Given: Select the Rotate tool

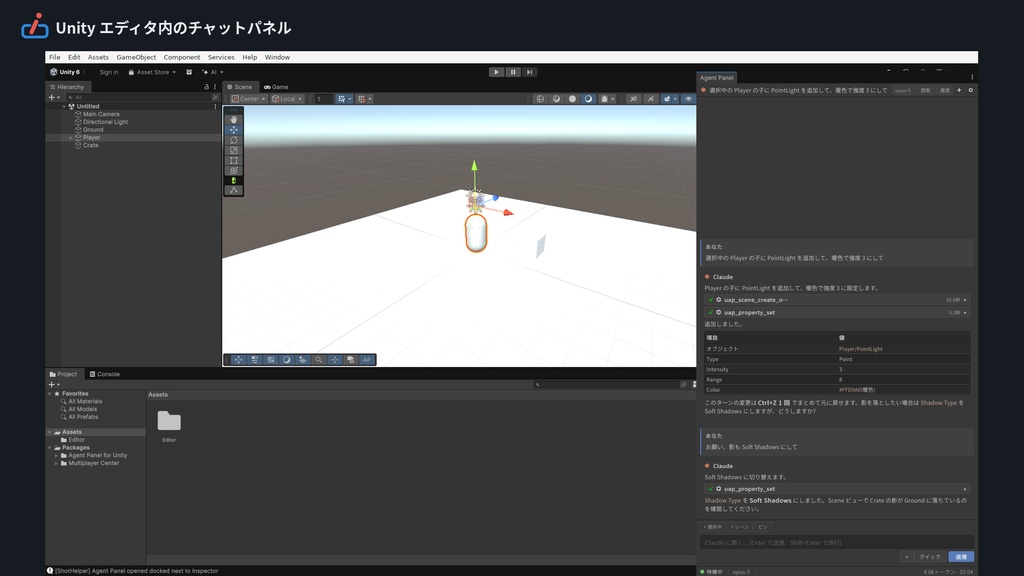Looking at the screenshot, I should click(234, 140).
